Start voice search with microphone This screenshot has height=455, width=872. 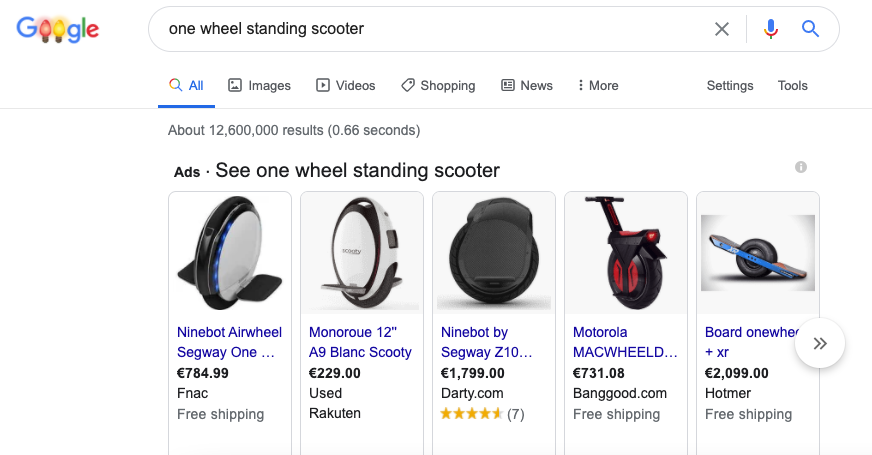(x=770, y=29)
